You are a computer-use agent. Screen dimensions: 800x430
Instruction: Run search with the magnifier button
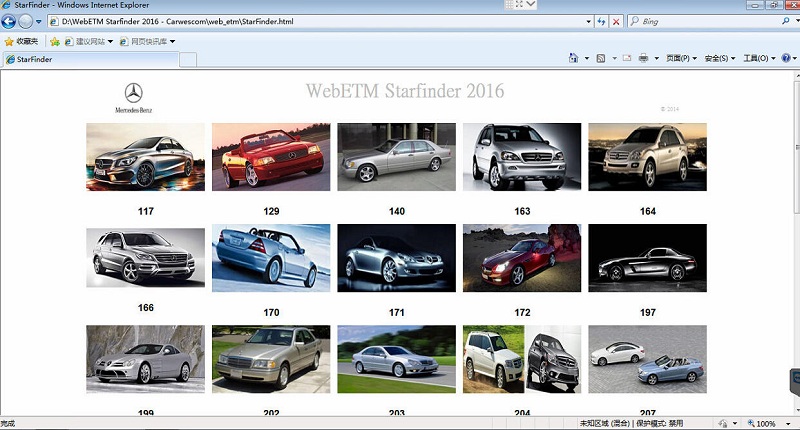[x=785, y=21]
